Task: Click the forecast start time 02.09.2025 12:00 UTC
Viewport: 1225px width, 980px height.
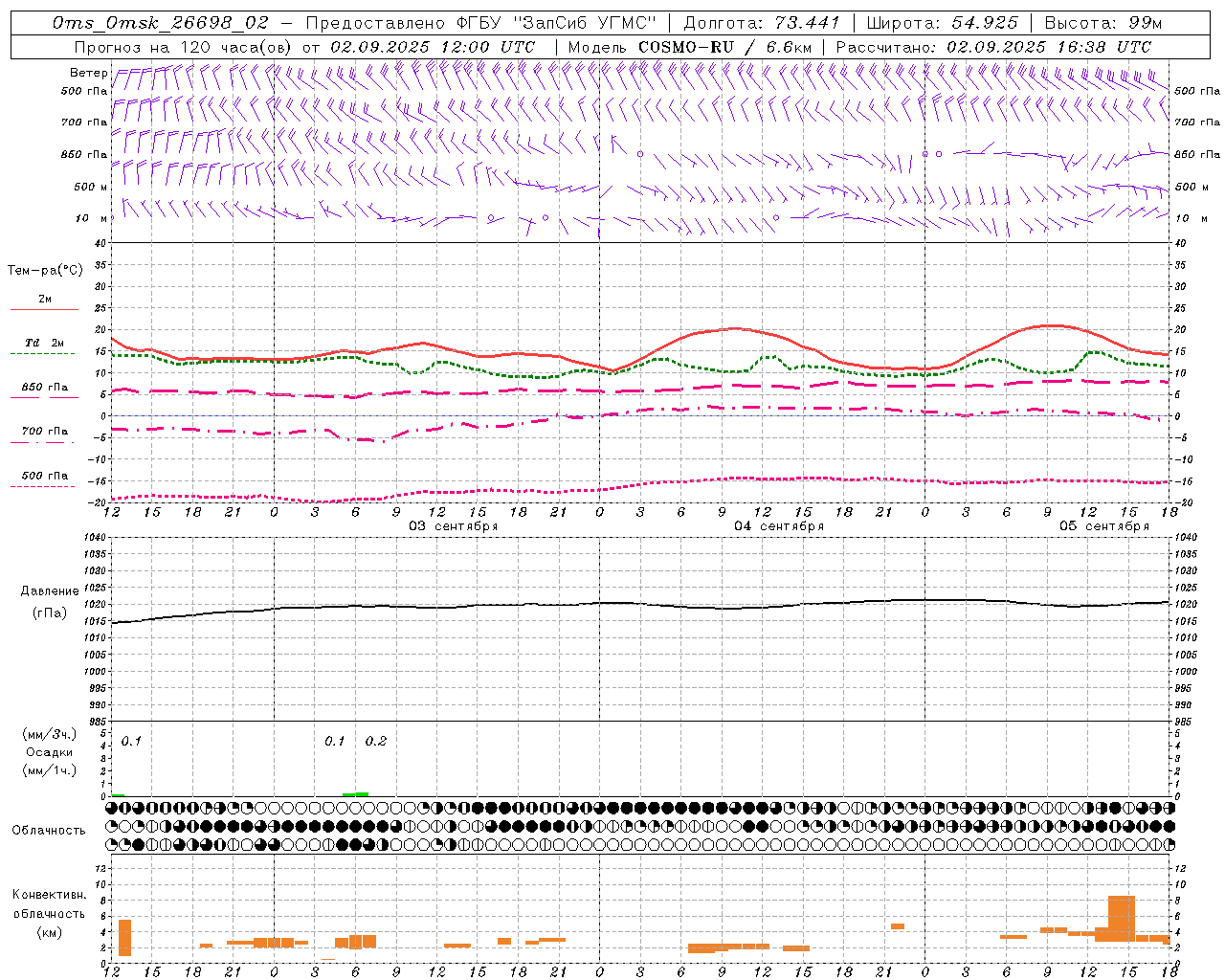Action: pyautogui.click(x=433, y=47)
